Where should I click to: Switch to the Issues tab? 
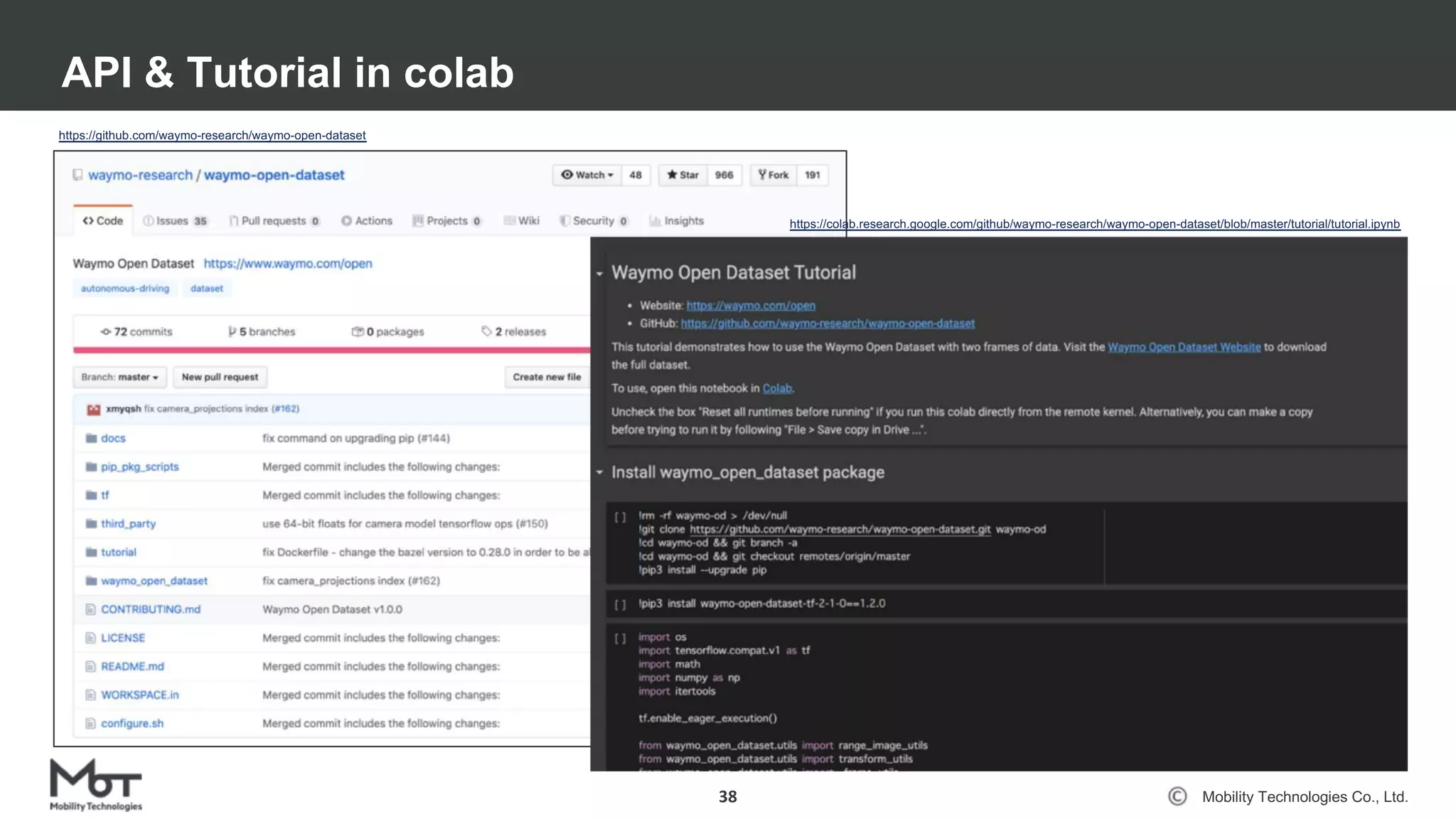(176, 221)
